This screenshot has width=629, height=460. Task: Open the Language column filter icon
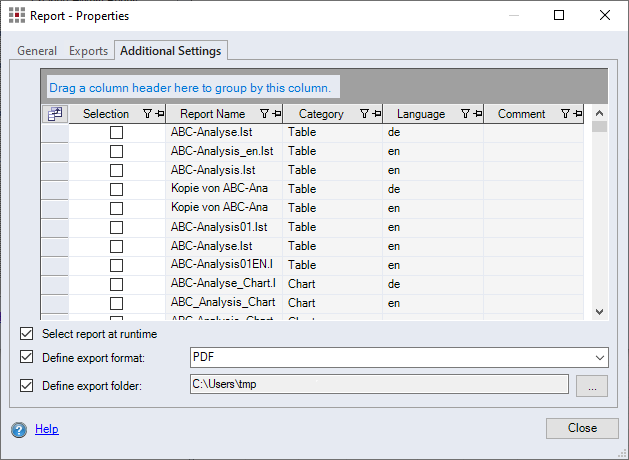click(x=465, y=114)
